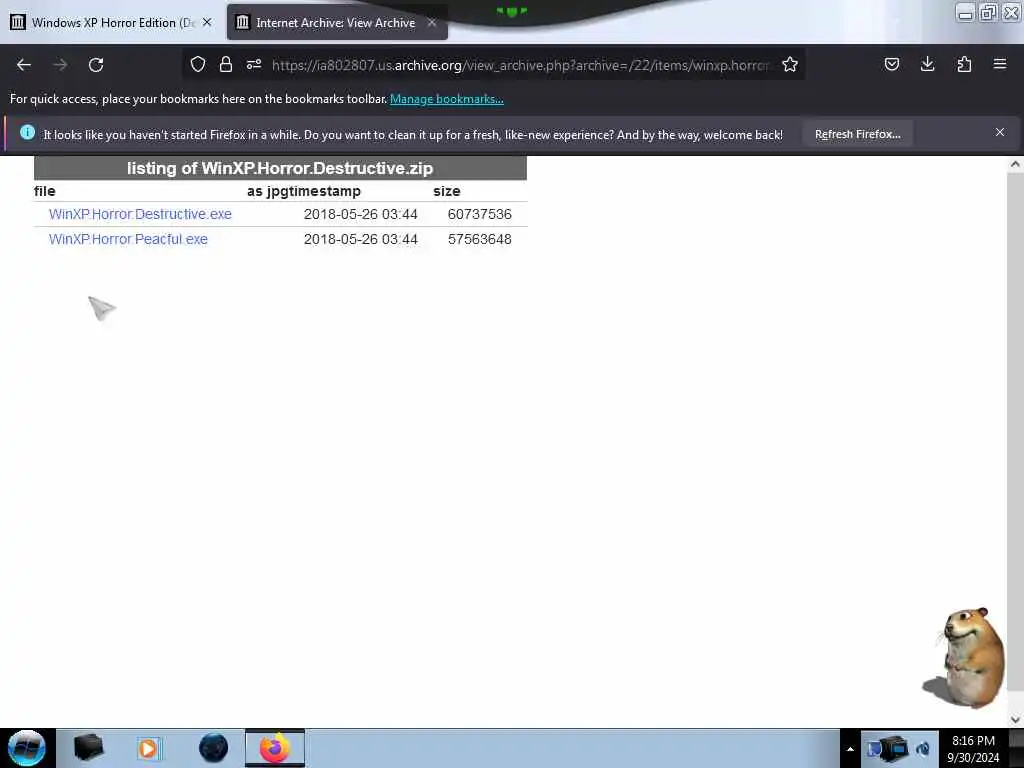Open the Downloads panel
This screenshot has height=768, width=1024.
coord(927,64)
